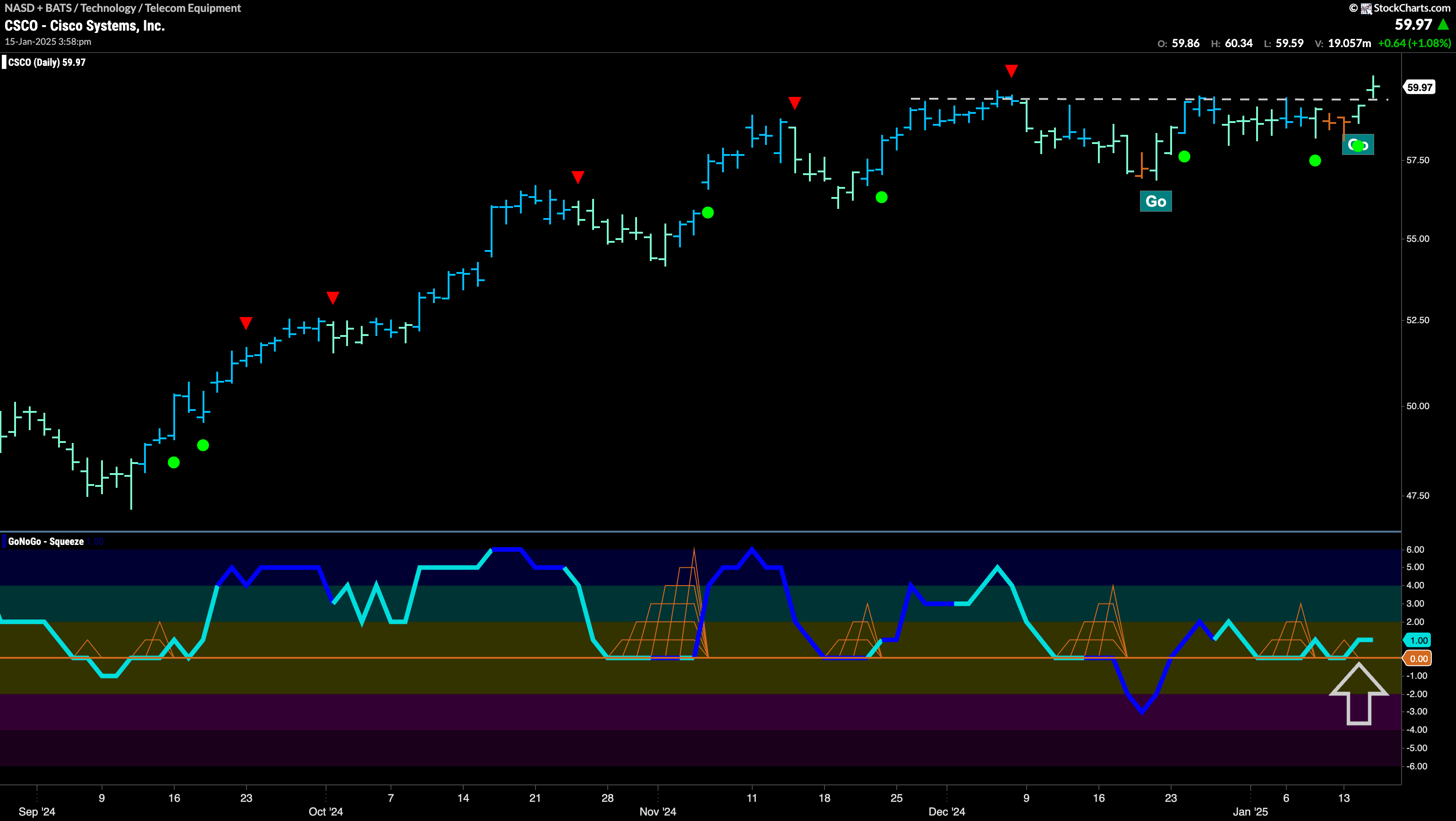Screen dimensions: 1456x821
Task: Click the StockCharts.com copyright label
Action: coord(1399,8)
